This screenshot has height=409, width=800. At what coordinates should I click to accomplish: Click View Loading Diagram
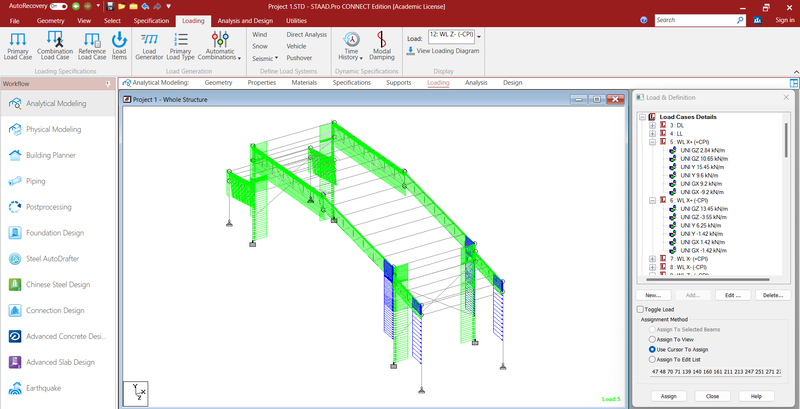point(443,51)
